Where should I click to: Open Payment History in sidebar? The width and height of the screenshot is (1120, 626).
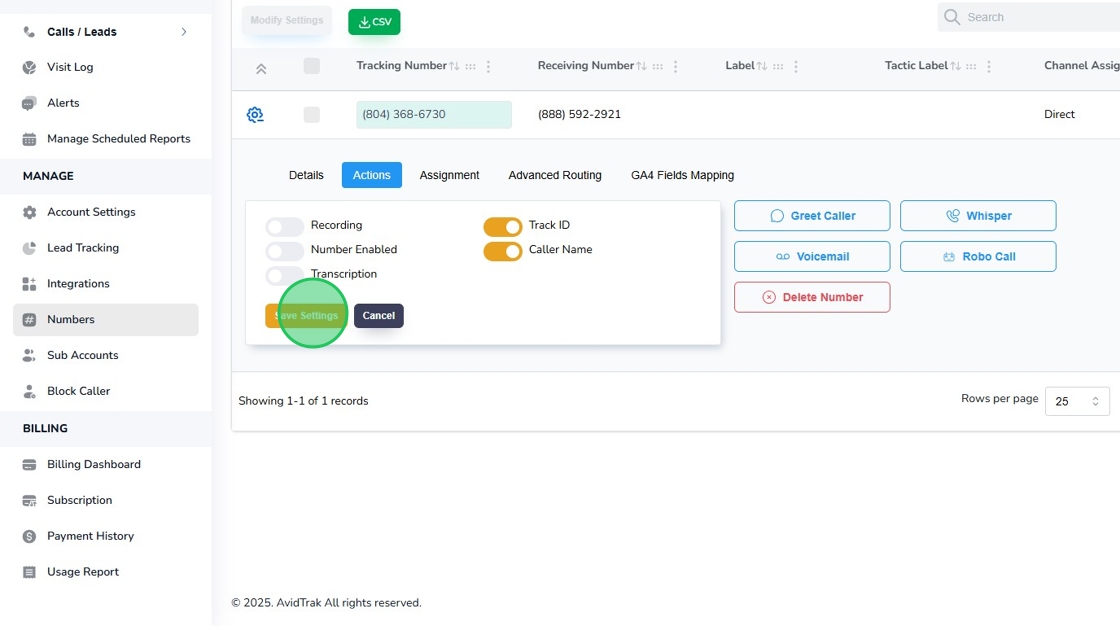click(x=91, y=536)
